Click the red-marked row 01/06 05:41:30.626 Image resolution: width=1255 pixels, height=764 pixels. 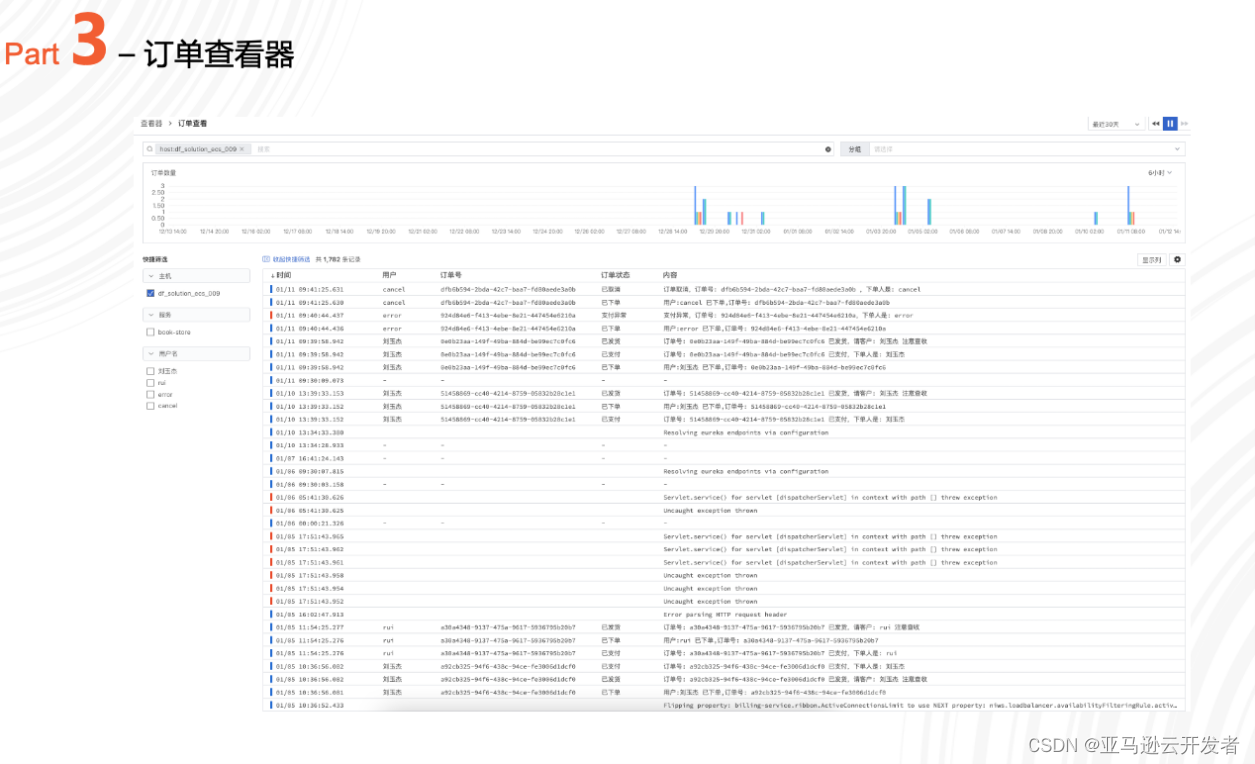pos(724,497)
